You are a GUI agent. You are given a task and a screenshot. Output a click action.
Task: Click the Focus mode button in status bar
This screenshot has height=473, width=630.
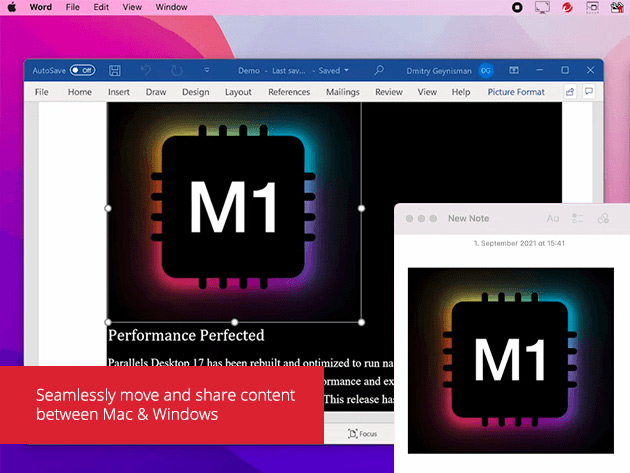coord(363,434)
